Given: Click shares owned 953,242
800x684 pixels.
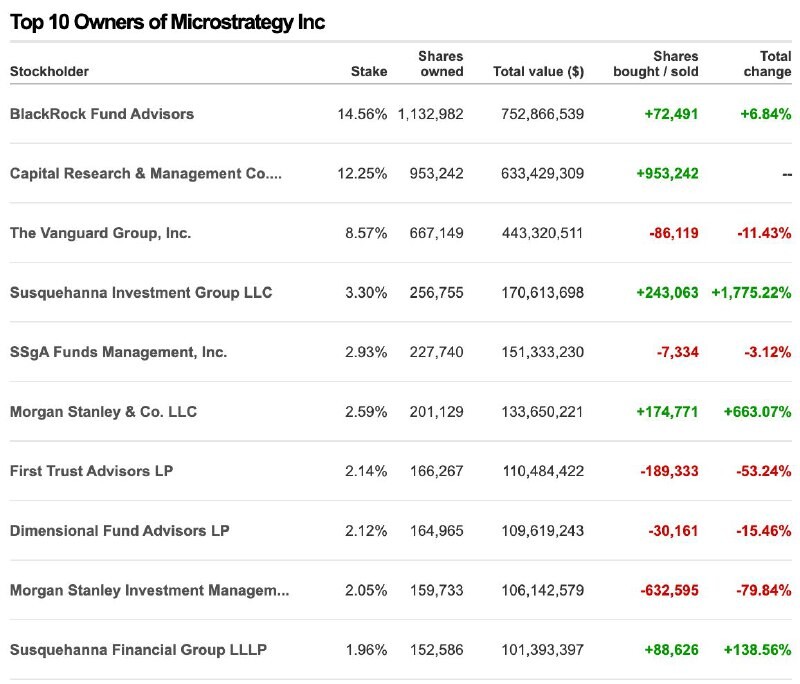Looking at the screenshot, I should (x=437, y=173).
